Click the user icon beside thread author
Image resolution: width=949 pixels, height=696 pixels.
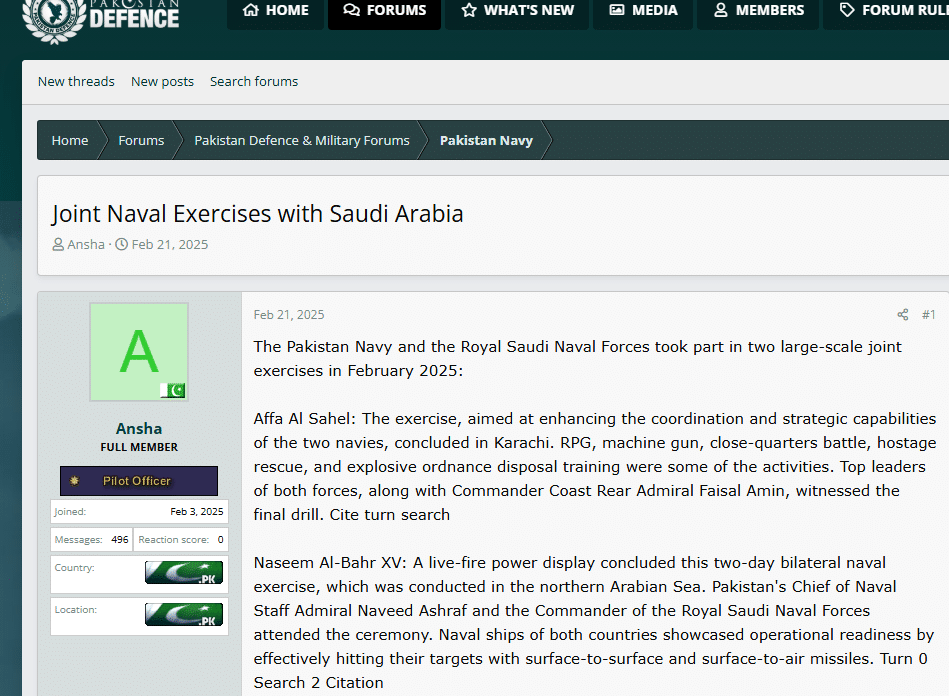(58, 245)
